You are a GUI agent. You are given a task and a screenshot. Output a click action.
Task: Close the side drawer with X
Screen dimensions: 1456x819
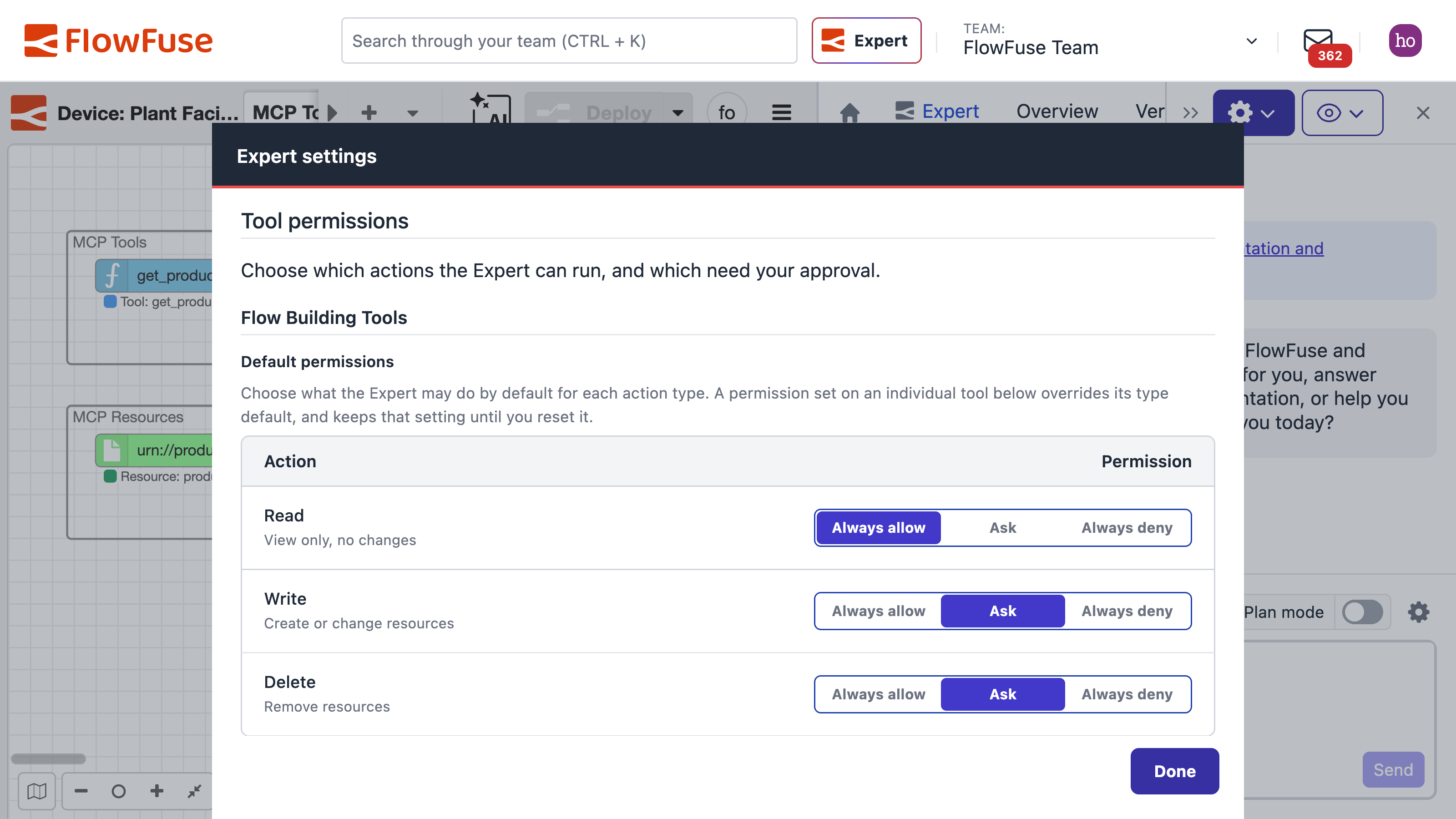1423,112
